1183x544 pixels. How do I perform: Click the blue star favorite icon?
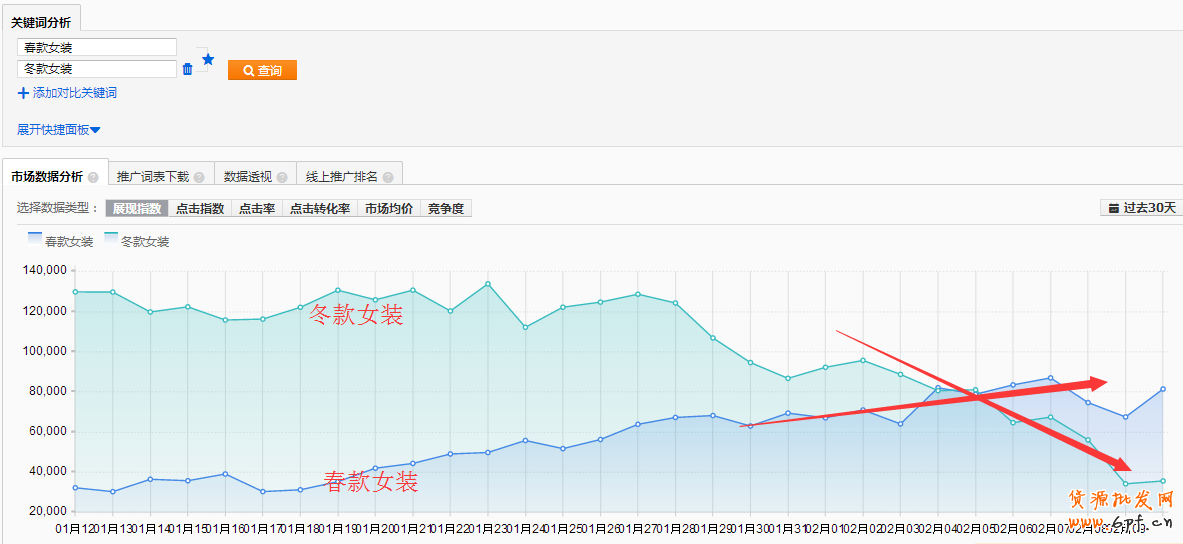[x=208, y=59]
